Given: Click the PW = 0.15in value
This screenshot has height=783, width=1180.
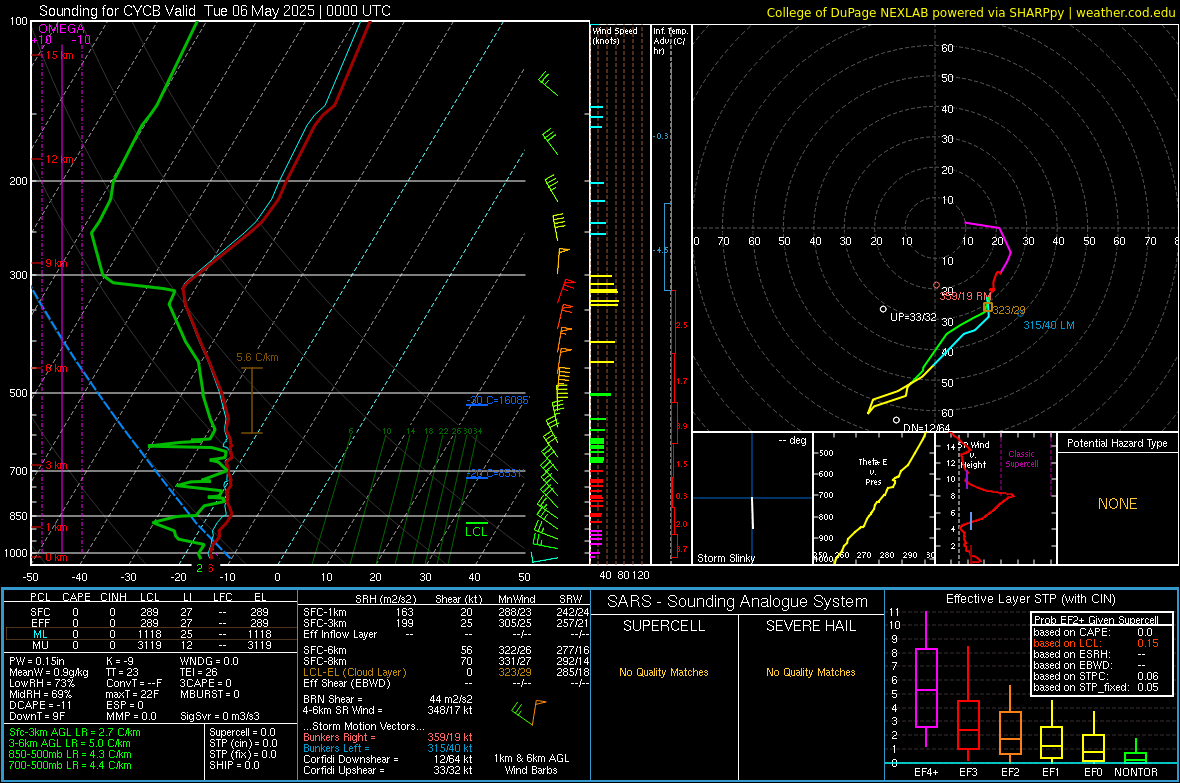Looking at the screenshot, I should coord(38,661).
